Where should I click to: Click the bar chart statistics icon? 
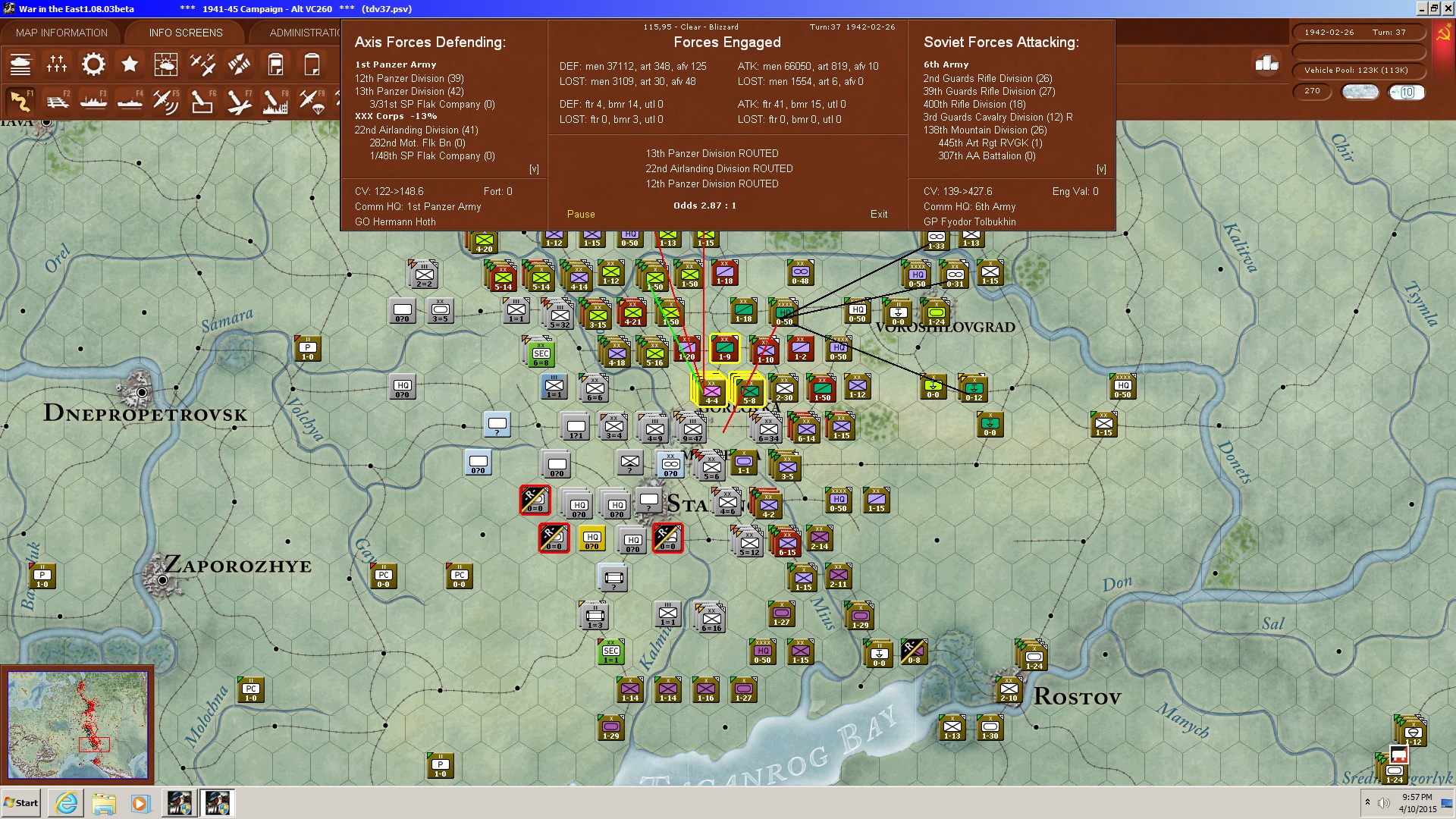(1266, 64)
